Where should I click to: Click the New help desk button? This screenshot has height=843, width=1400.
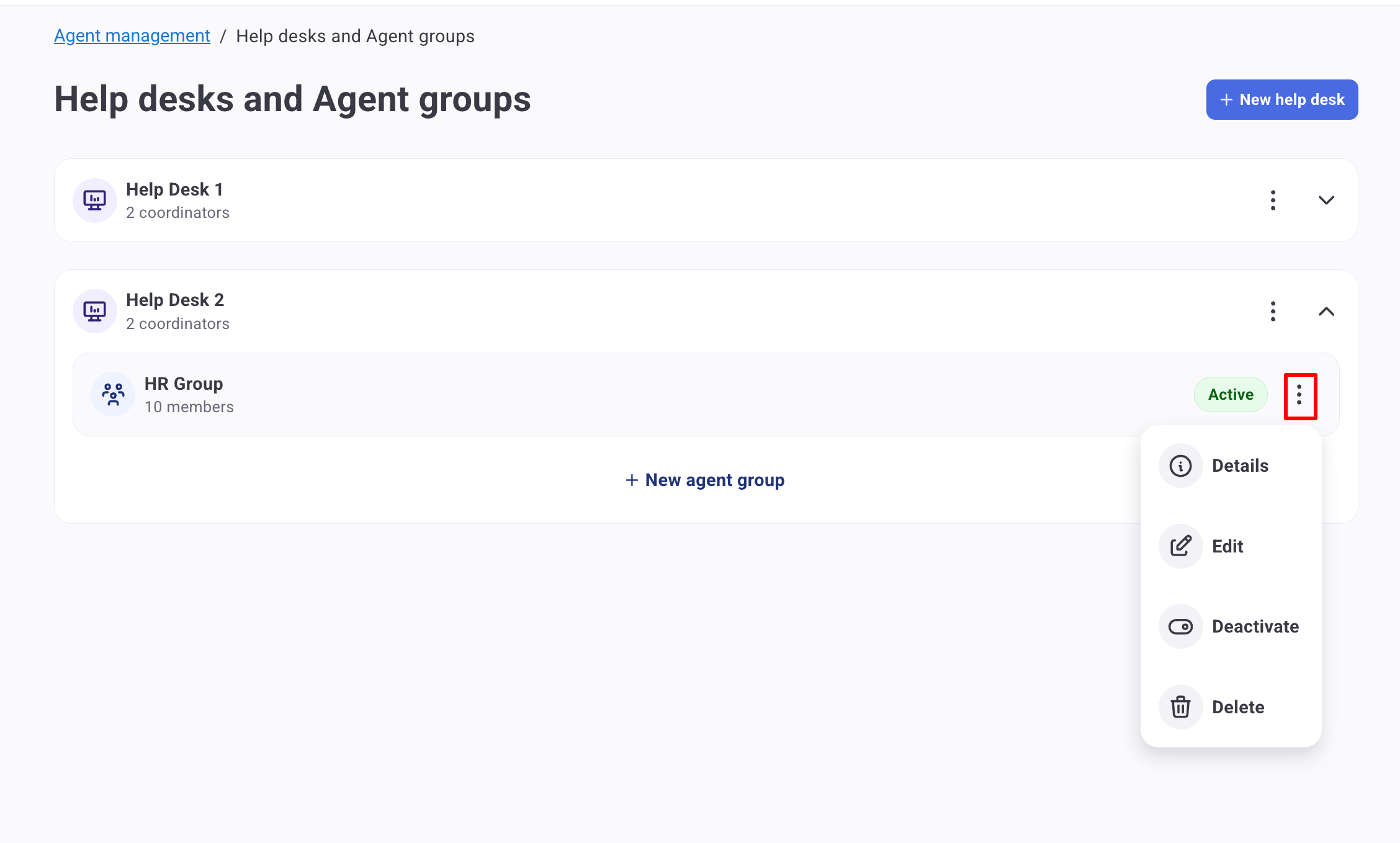(1281, 99)
